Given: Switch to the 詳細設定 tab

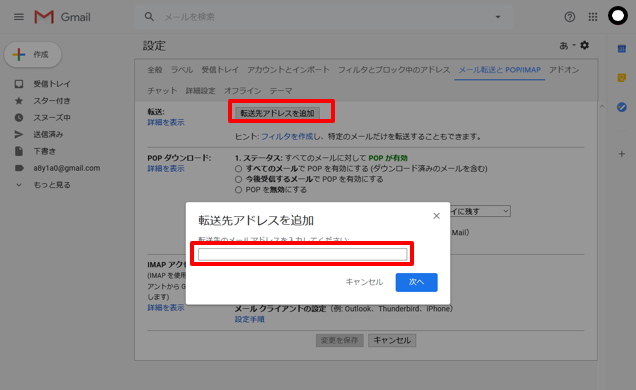Looking at the screenshot, I should (x=200, y=90).
